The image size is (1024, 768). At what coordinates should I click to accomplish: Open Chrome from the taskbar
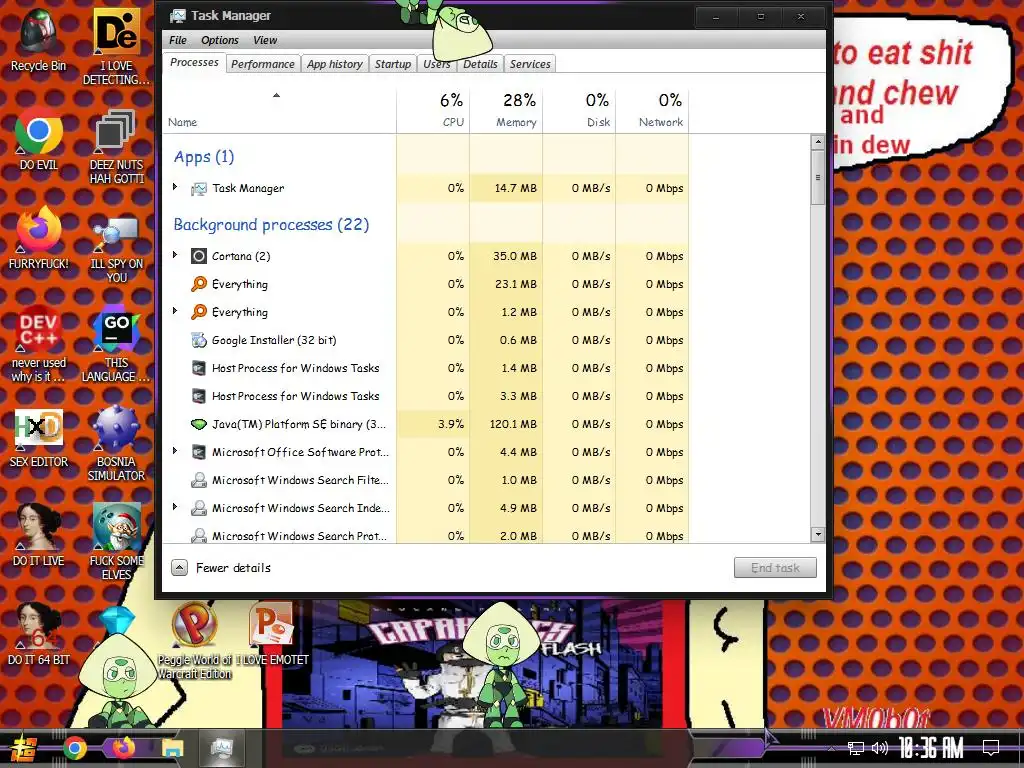click(x=74, y=748)
